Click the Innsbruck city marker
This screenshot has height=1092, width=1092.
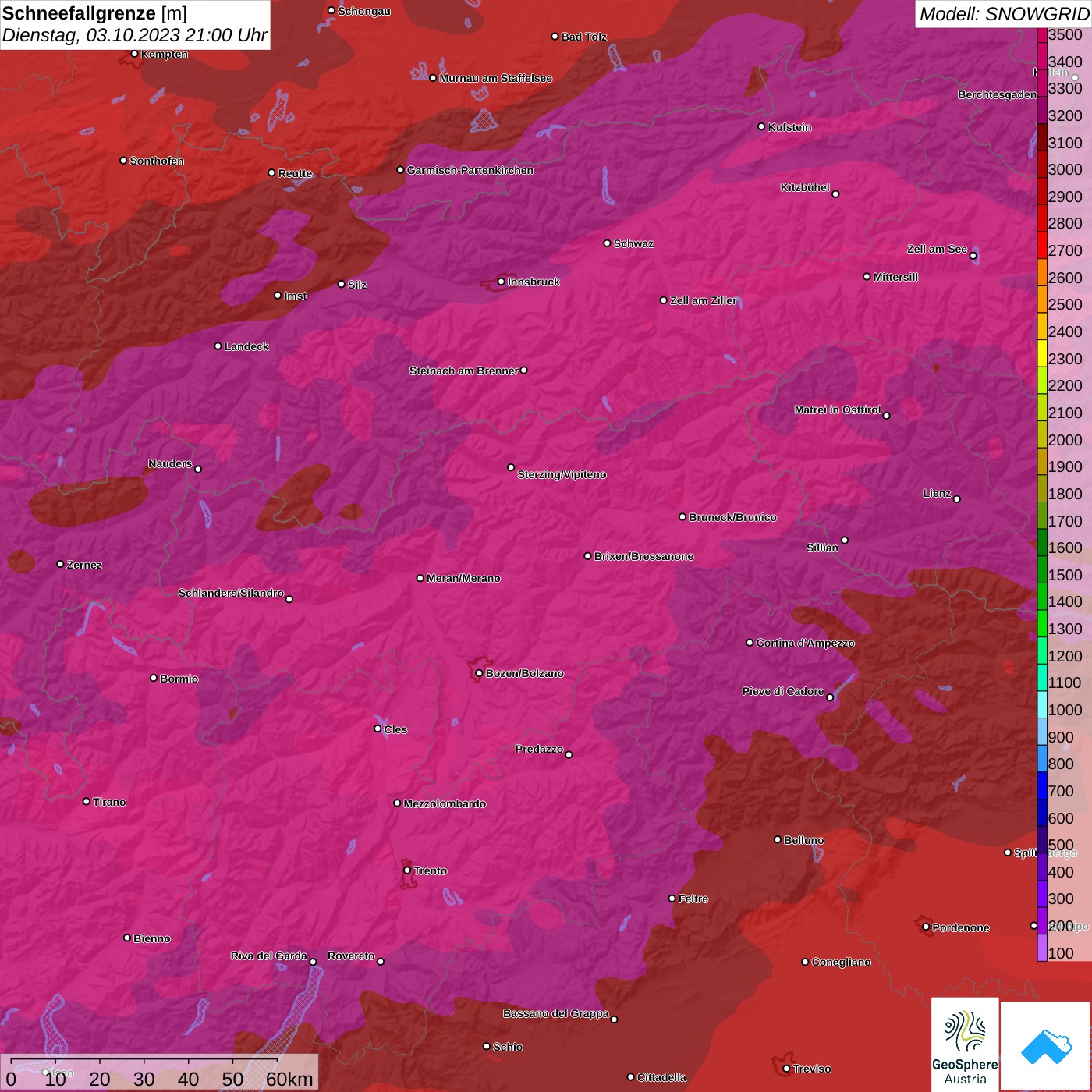tap(501, 282)
